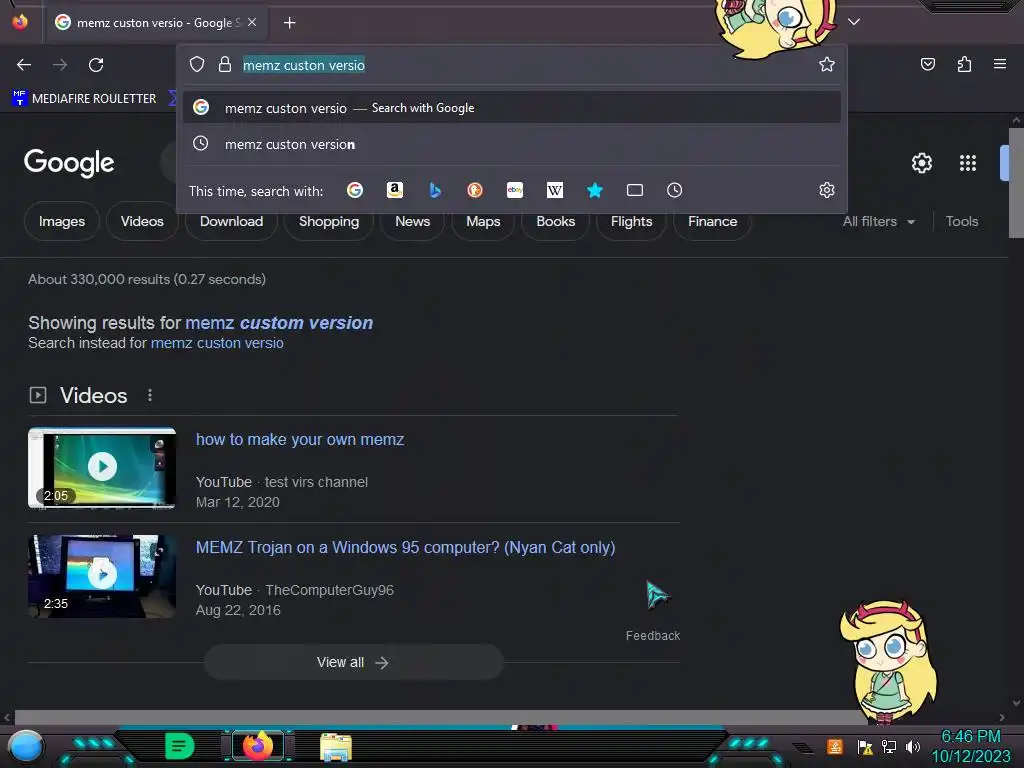Search this time with Google

coord(355,190)
